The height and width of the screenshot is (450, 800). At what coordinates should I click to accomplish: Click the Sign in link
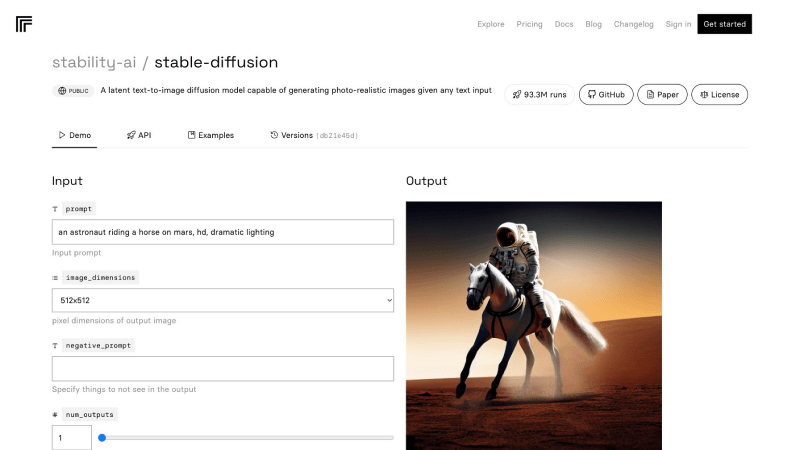point(678,24)
